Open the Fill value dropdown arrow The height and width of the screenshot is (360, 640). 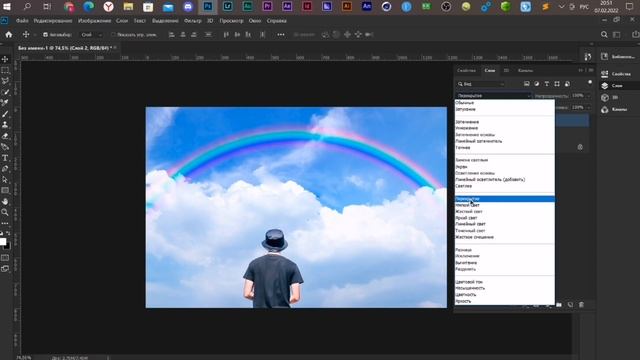point(588,107)
